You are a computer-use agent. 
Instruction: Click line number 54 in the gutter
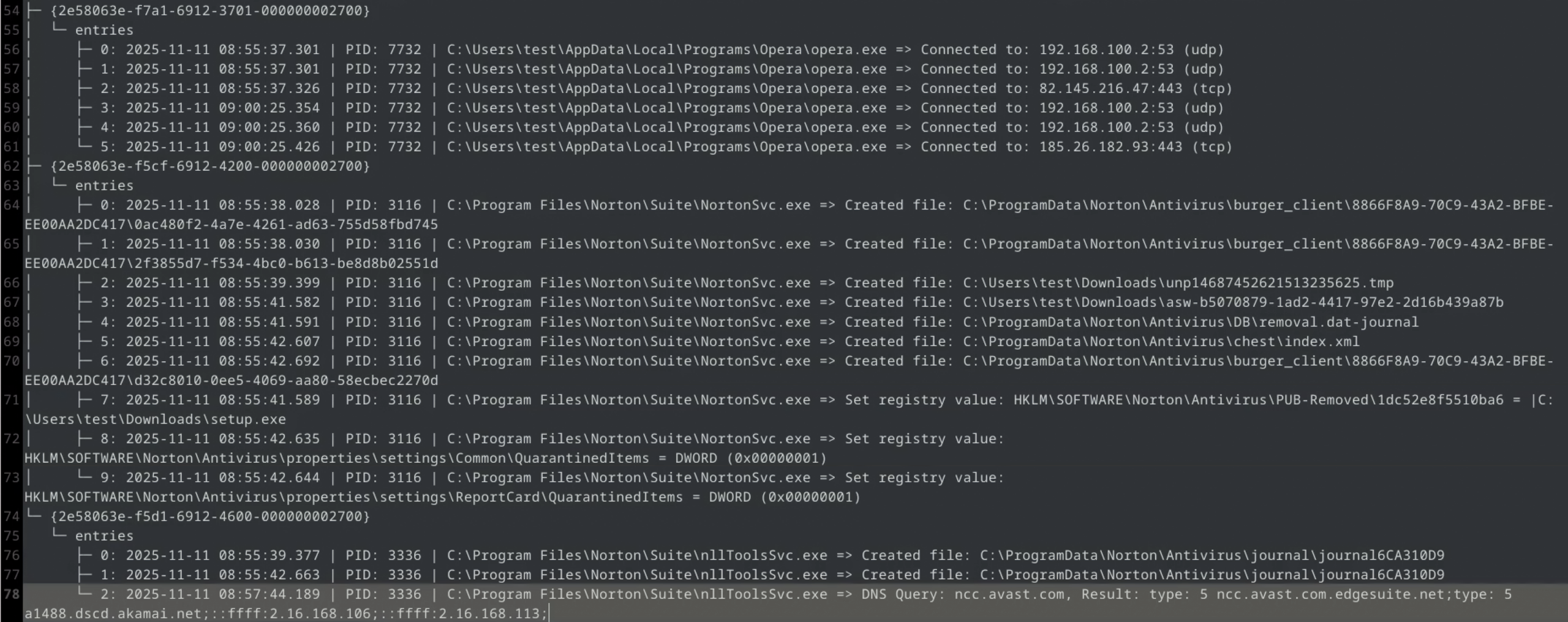click(11, 10)
